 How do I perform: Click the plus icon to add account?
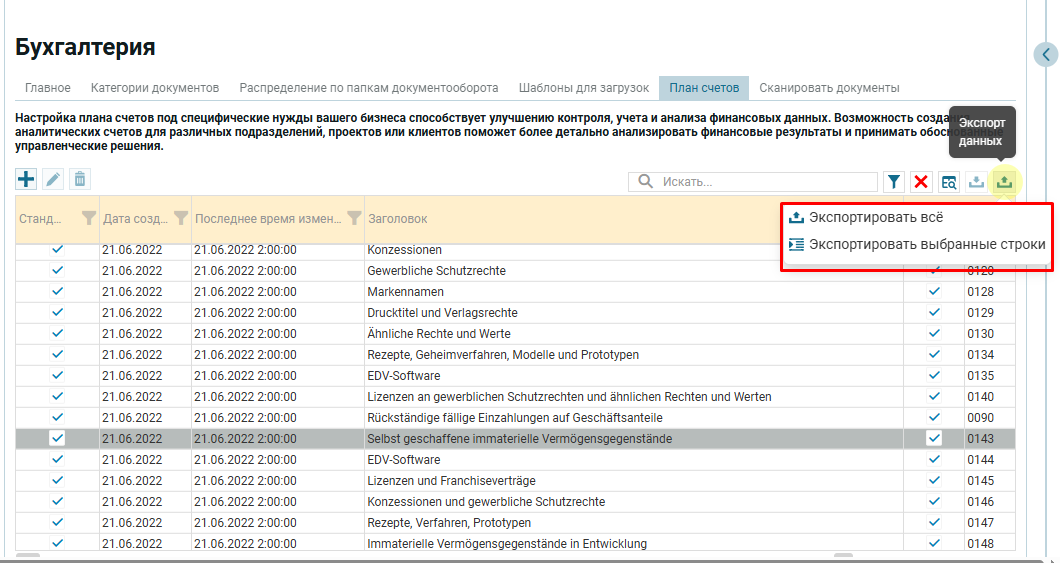[26, 179]
